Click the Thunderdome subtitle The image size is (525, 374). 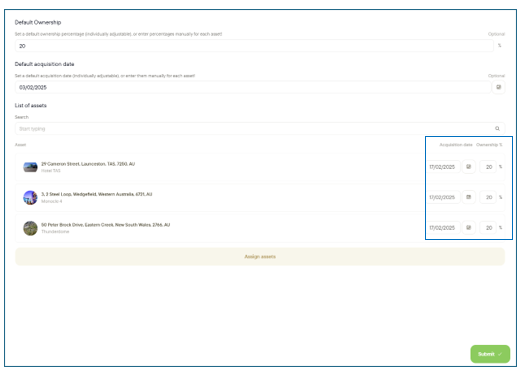[x=55, y=232]
